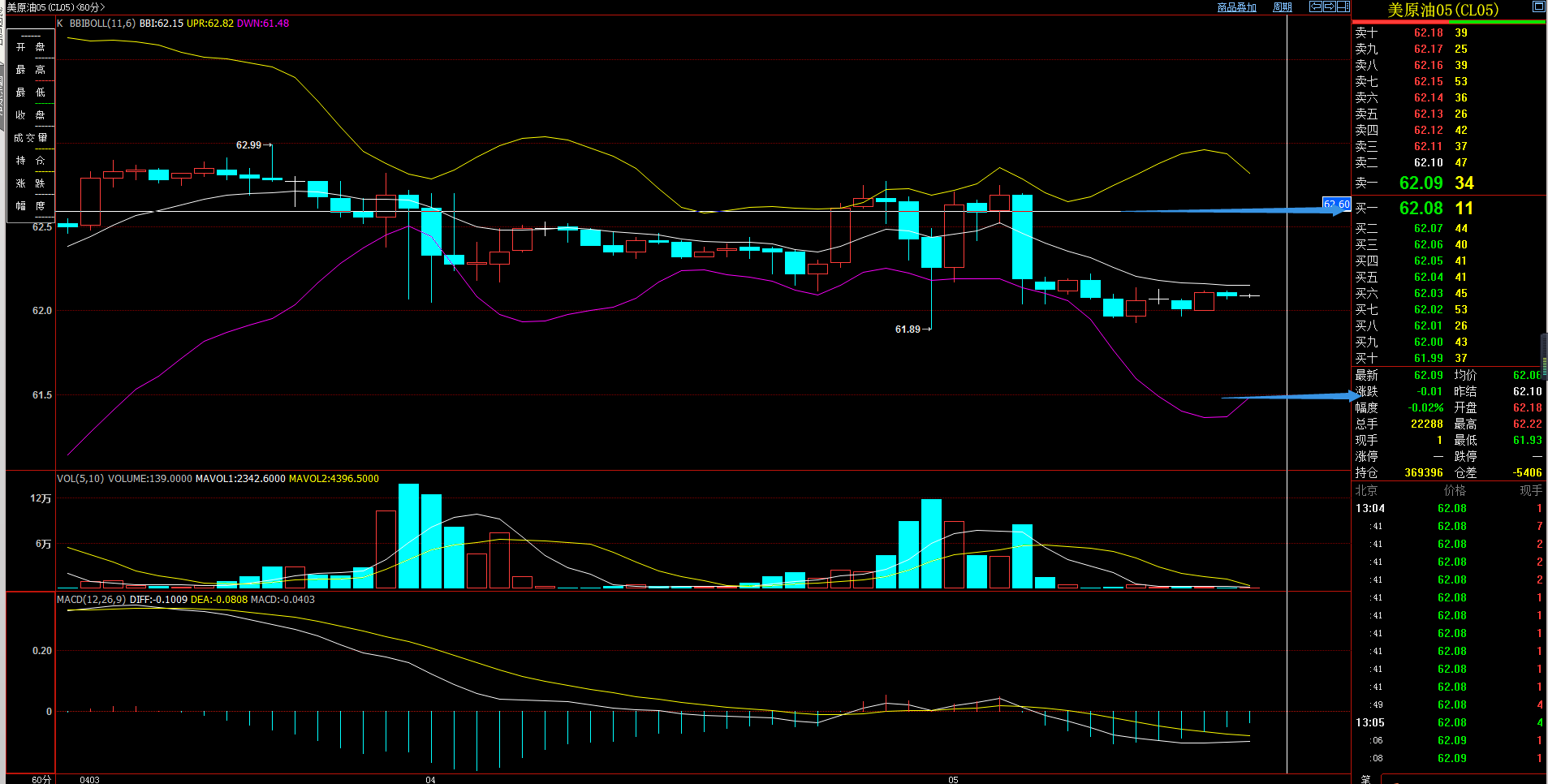The height and width of the screenshot is (784, 1548).
Task: Select the 价格 column header in trades list
Action: tap(1455, 490)
